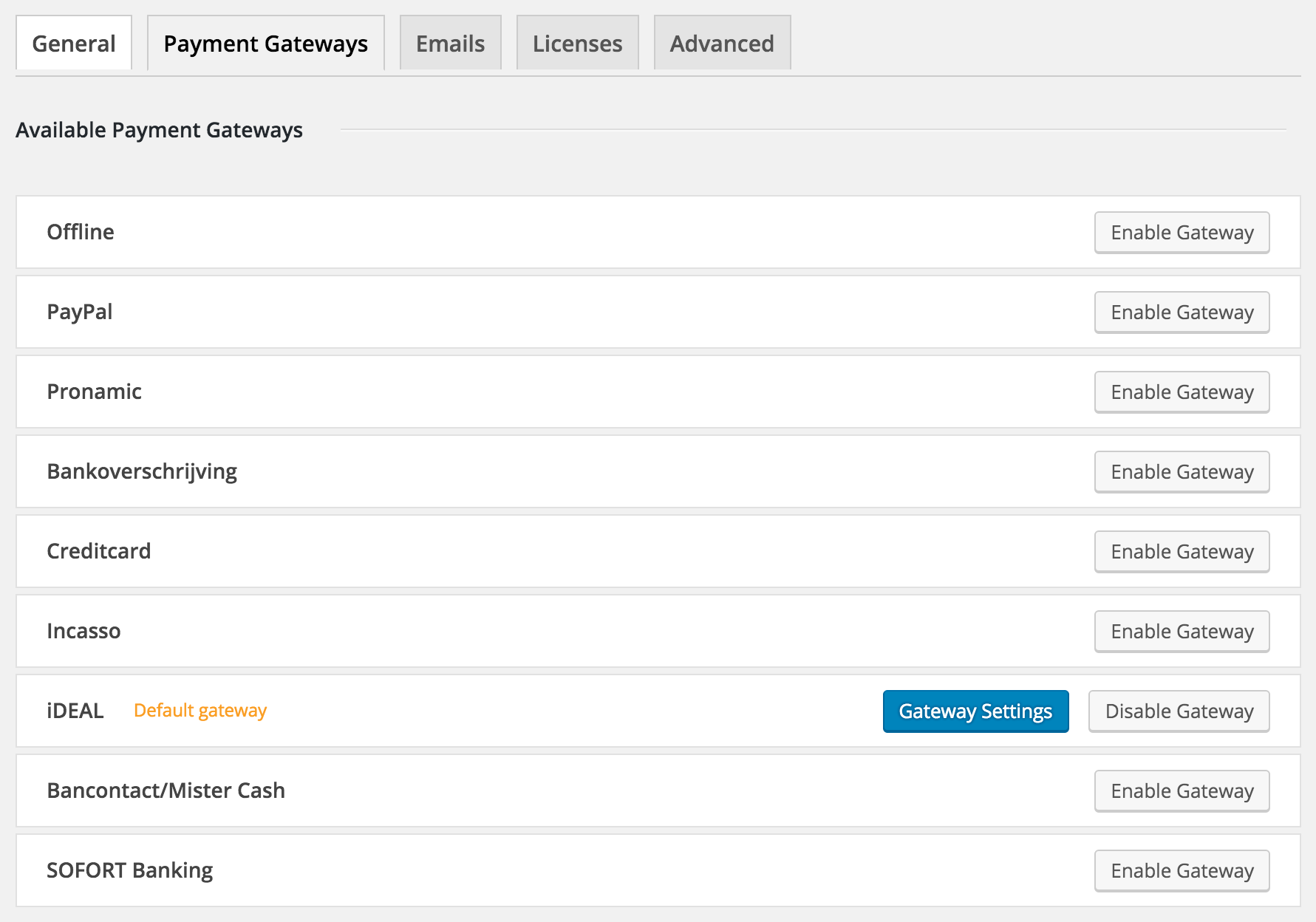Screen dimensions: 1316x922
Task: Click the SOFORT Banking gateway name
Action: (x=129, y=870)
